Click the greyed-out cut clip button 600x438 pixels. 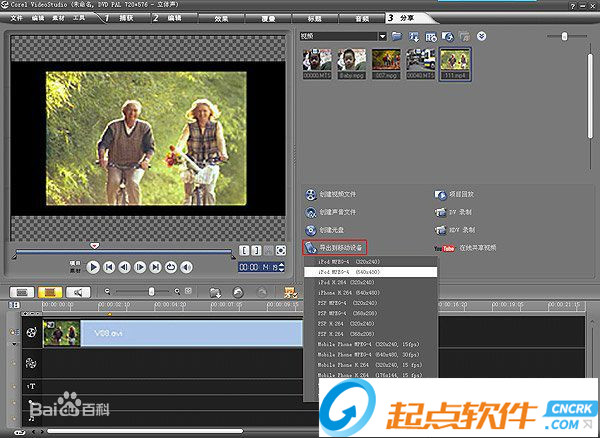pyautogui.click(x=269, y=251)
